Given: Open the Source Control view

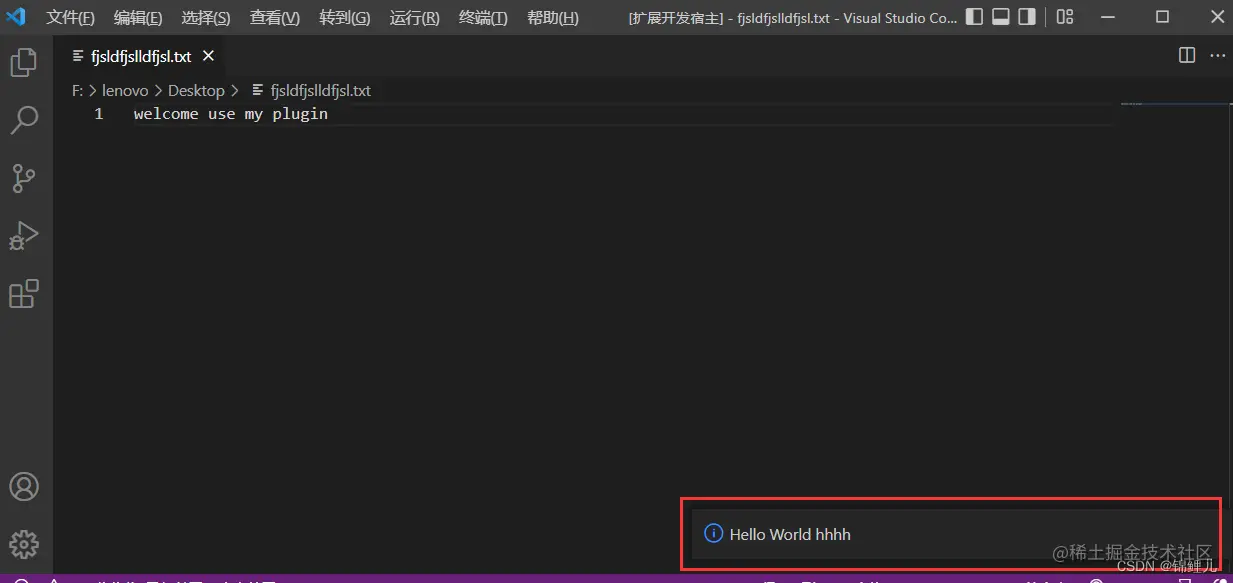Looking at the screenshot, I should (x=24, y=179).
